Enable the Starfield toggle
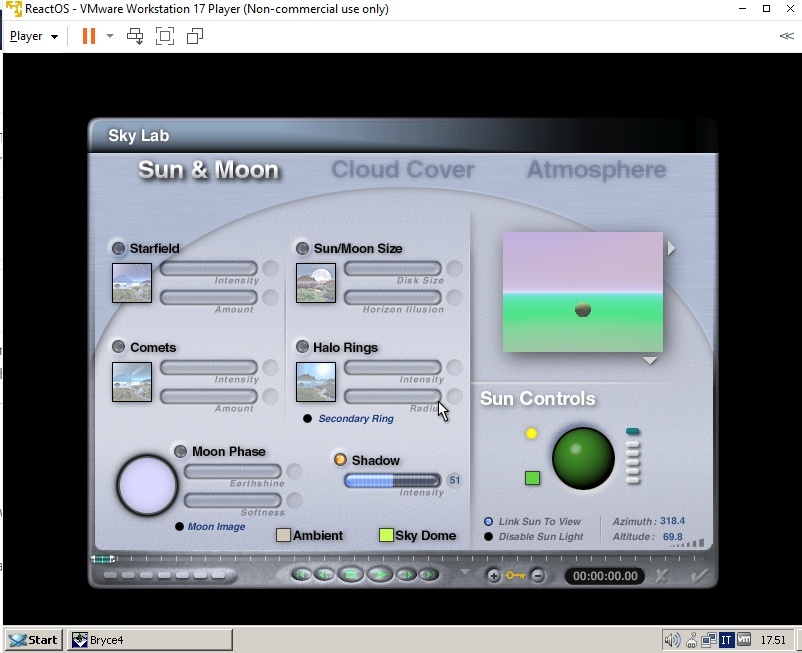802x653 pixels. tap(118, 249)
